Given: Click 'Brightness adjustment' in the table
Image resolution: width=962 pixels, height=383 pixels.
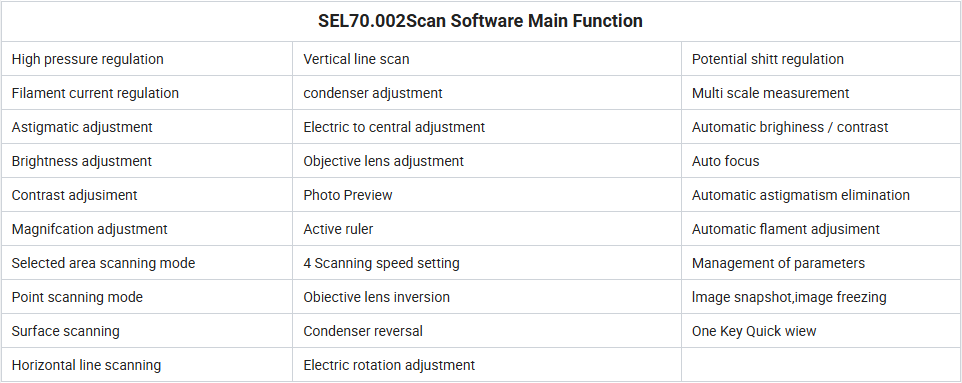Looking at the screenshot, I should tap(82, 161).
